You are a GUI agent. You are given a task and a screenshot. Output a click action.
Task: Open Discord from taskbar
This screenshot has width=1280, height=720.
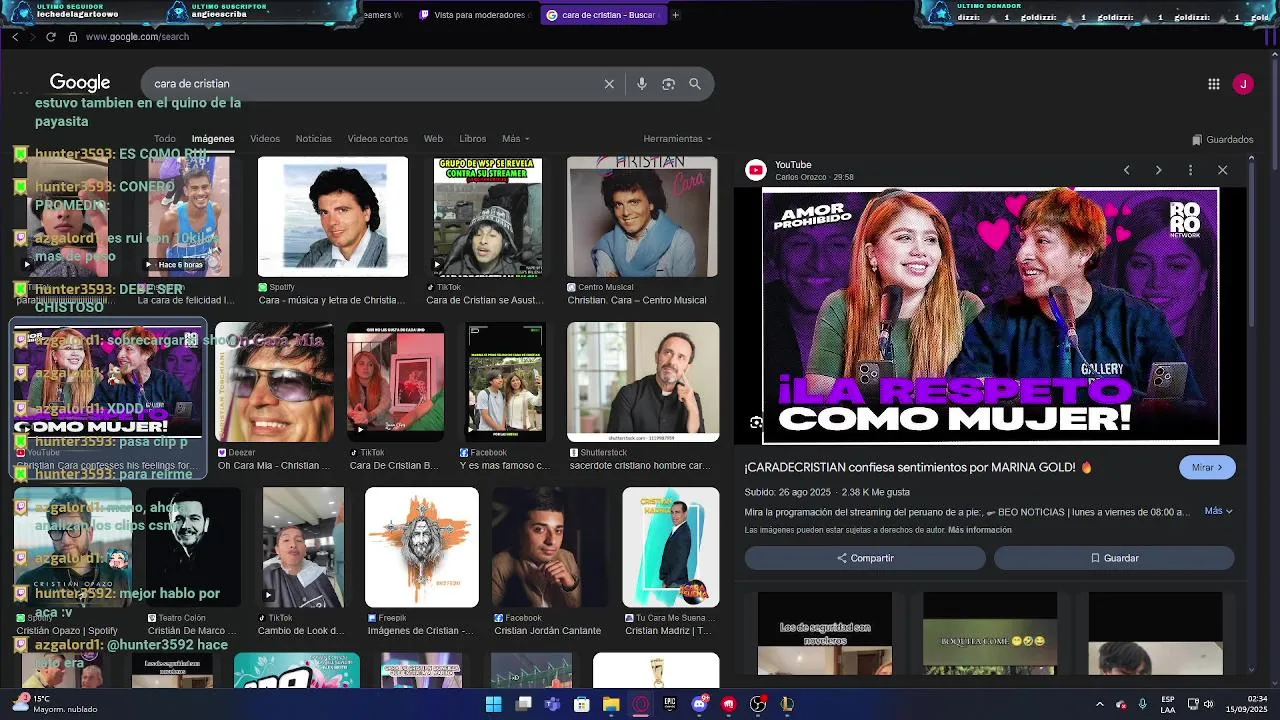pyautogui.click(x=700, y=704)
